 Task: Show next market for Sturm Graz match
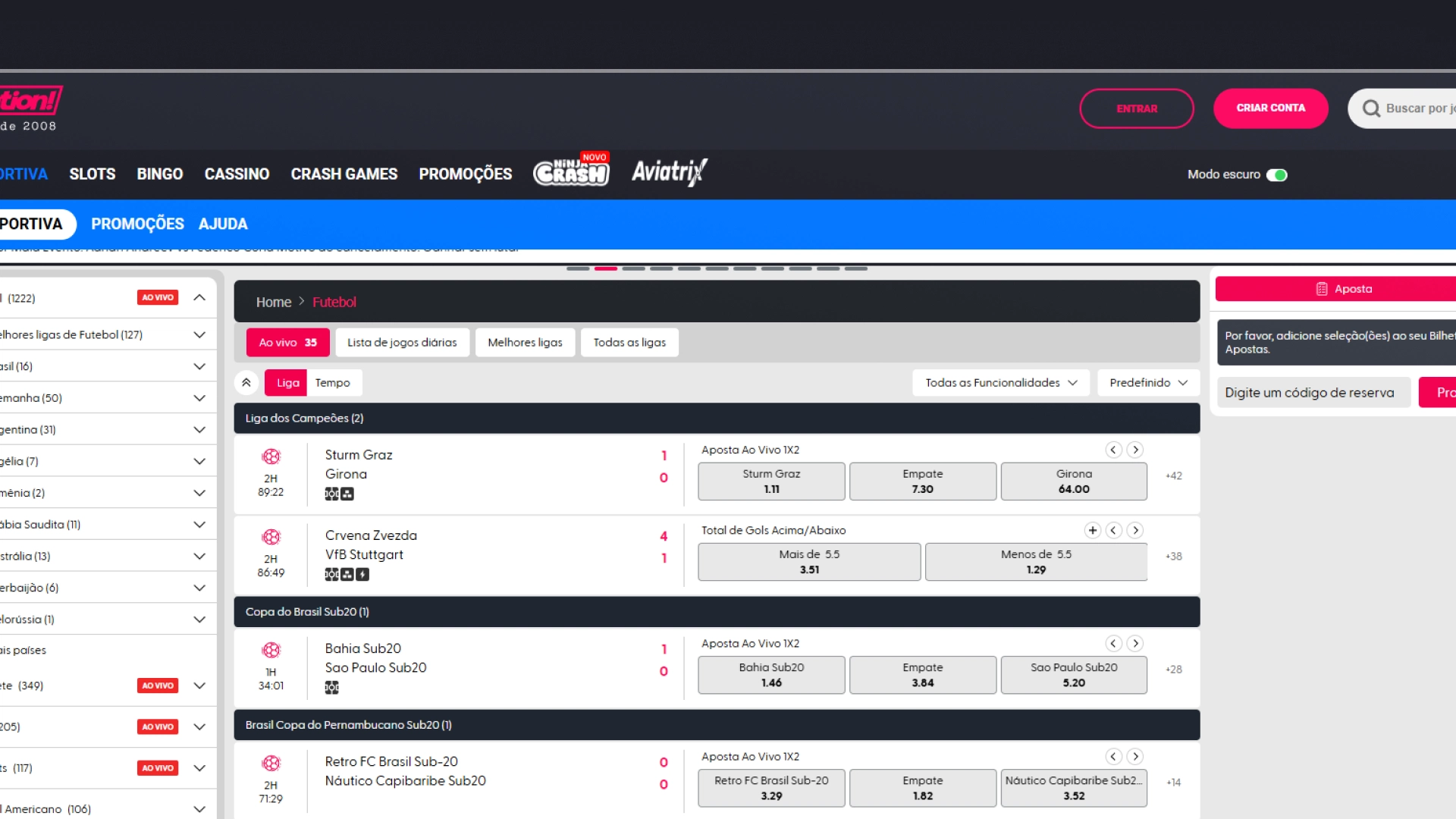coord(1135,450)
